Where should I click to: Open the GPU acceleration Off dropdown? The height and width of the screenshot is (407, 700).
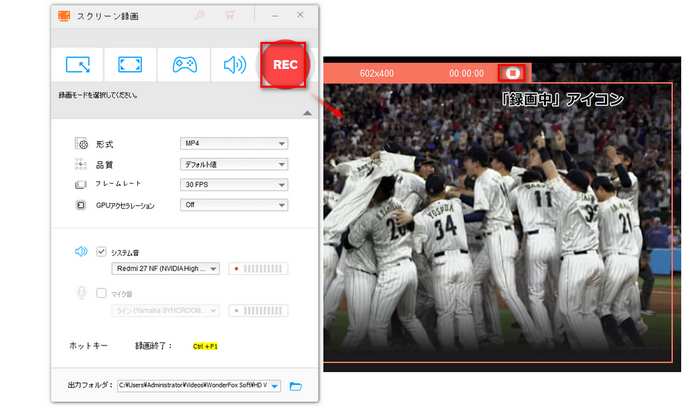point(233,205)
